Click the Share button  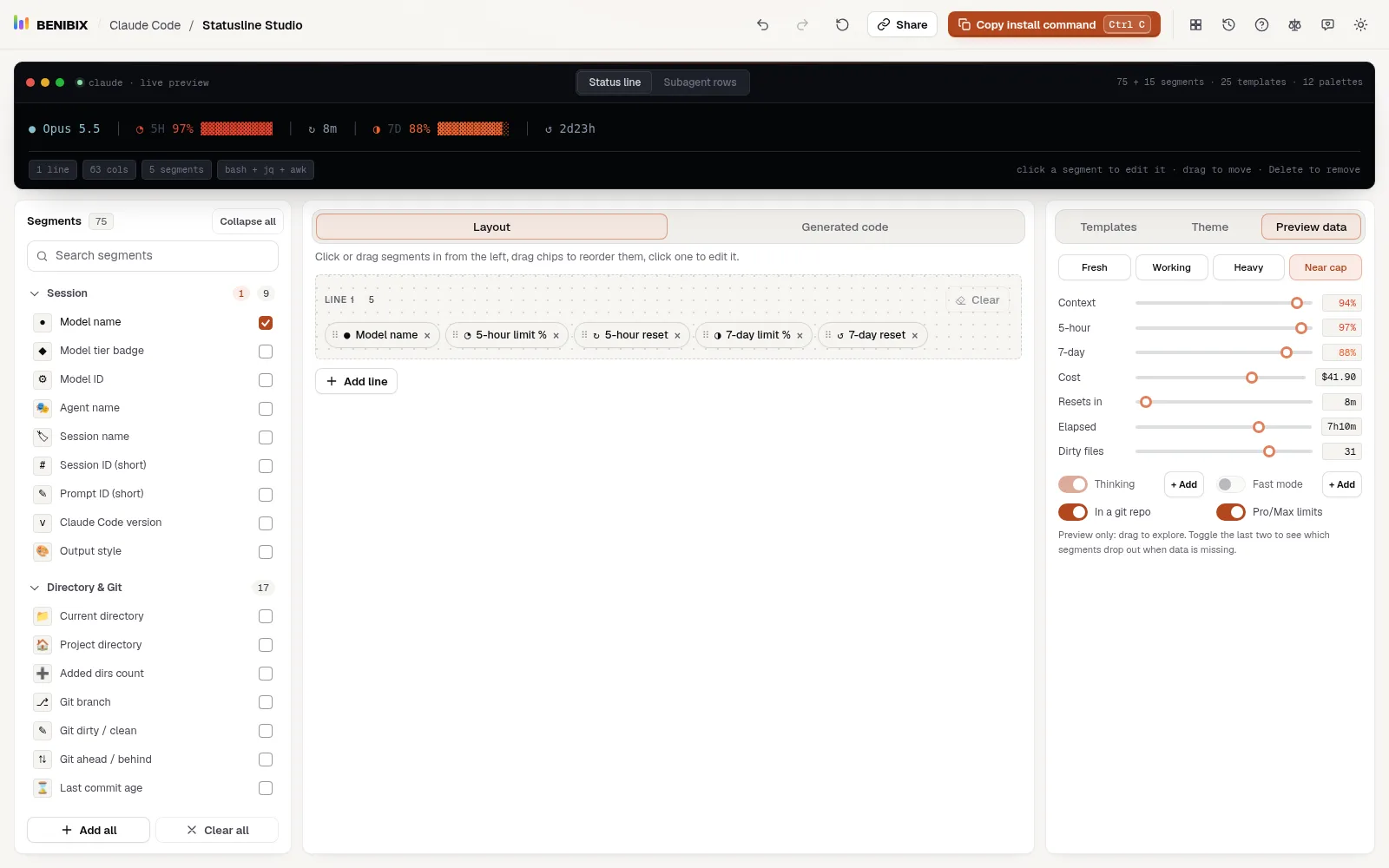click(902, 24)
